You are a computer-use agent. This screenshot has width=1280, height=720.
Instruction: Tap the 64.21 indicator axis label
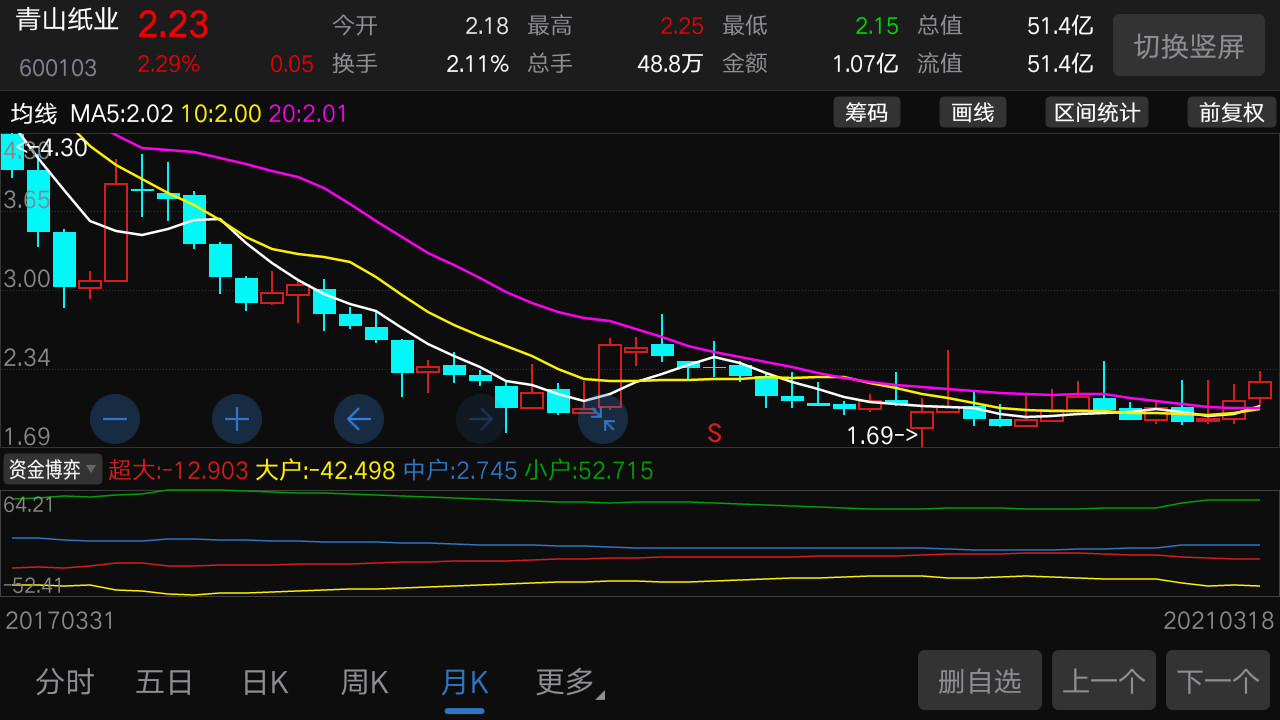(x=29, y=505)
